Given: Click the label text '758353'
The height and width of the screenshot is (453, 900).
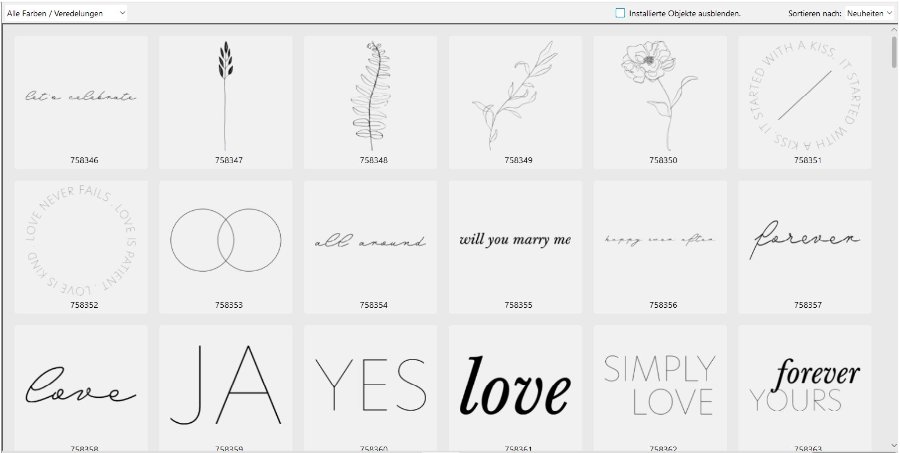Looking at the screenshot, I should tap(228, 305).
